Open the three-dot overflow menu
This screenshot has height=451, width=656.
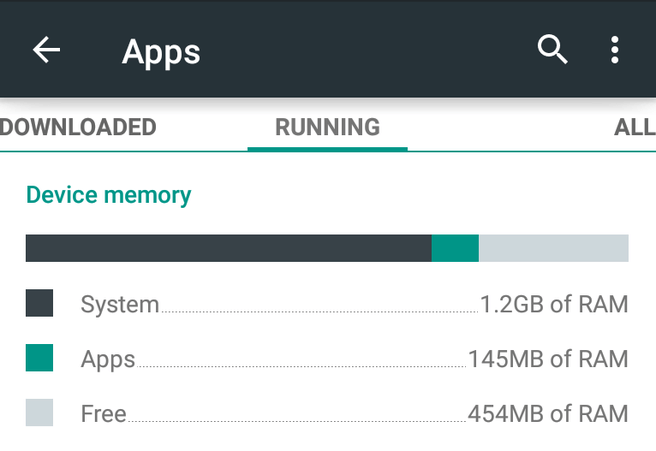click(615, 49)
